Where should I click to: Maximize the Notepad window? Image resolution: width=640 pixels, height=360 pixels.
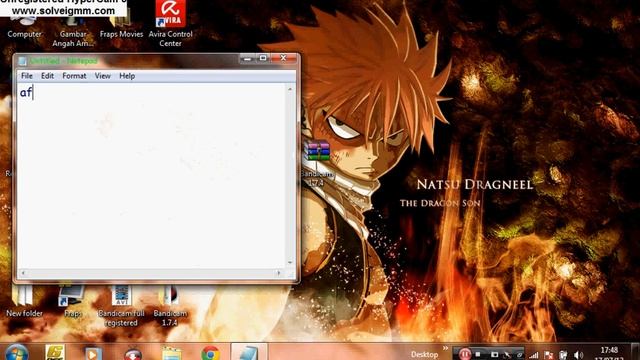pyautogui.click(x=263, y=59)
